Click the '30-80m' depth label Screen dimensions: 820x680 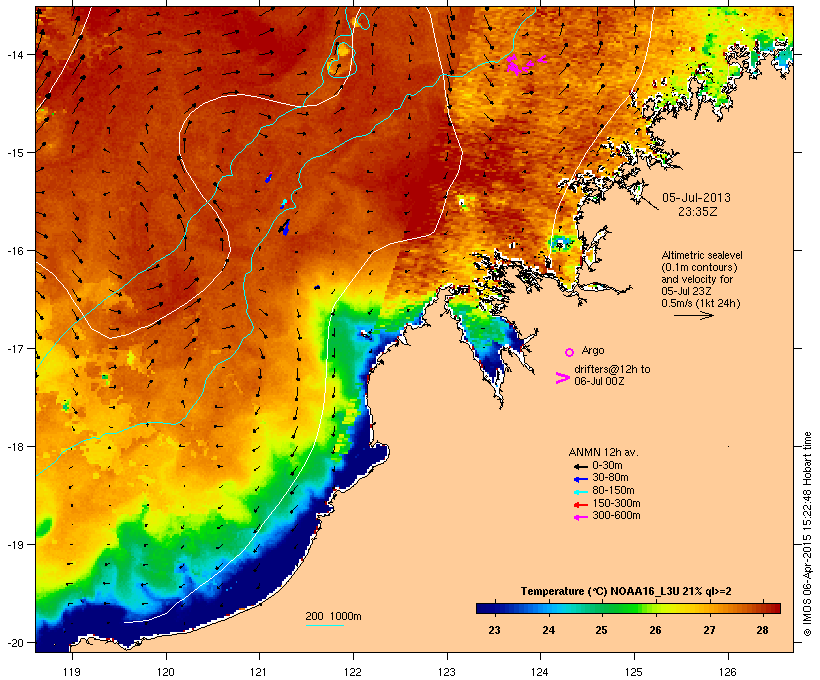pyautogui.click(x=610, y=478)
